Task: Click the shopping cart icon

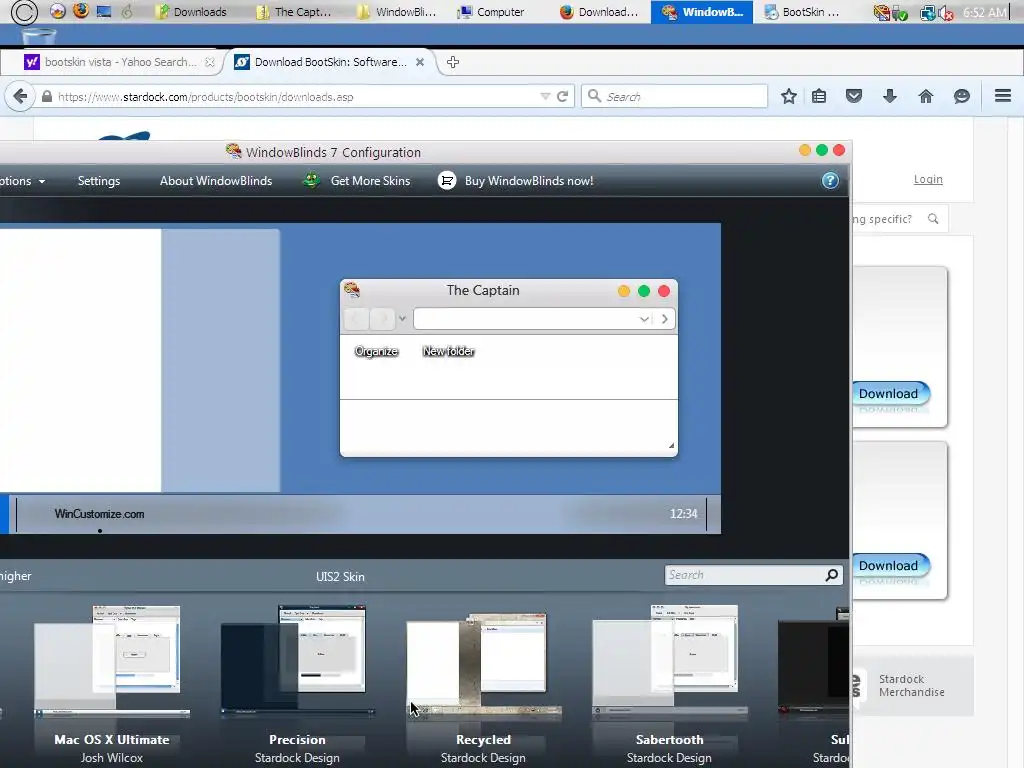Action: (447, 181)
